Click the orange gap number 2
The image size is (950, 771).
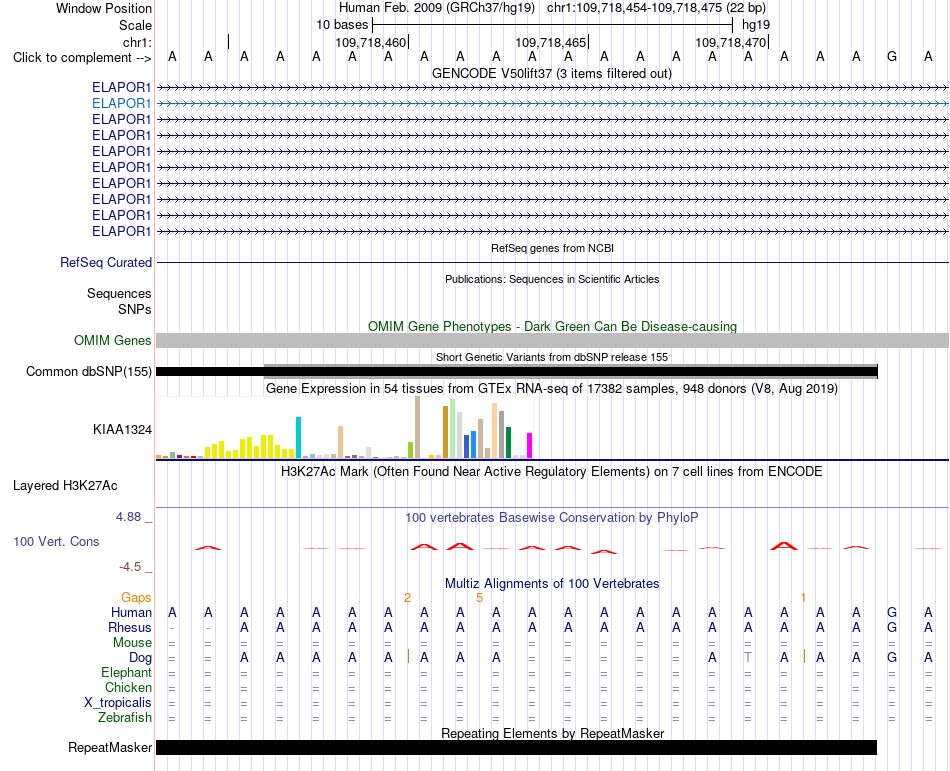[407, 598]
